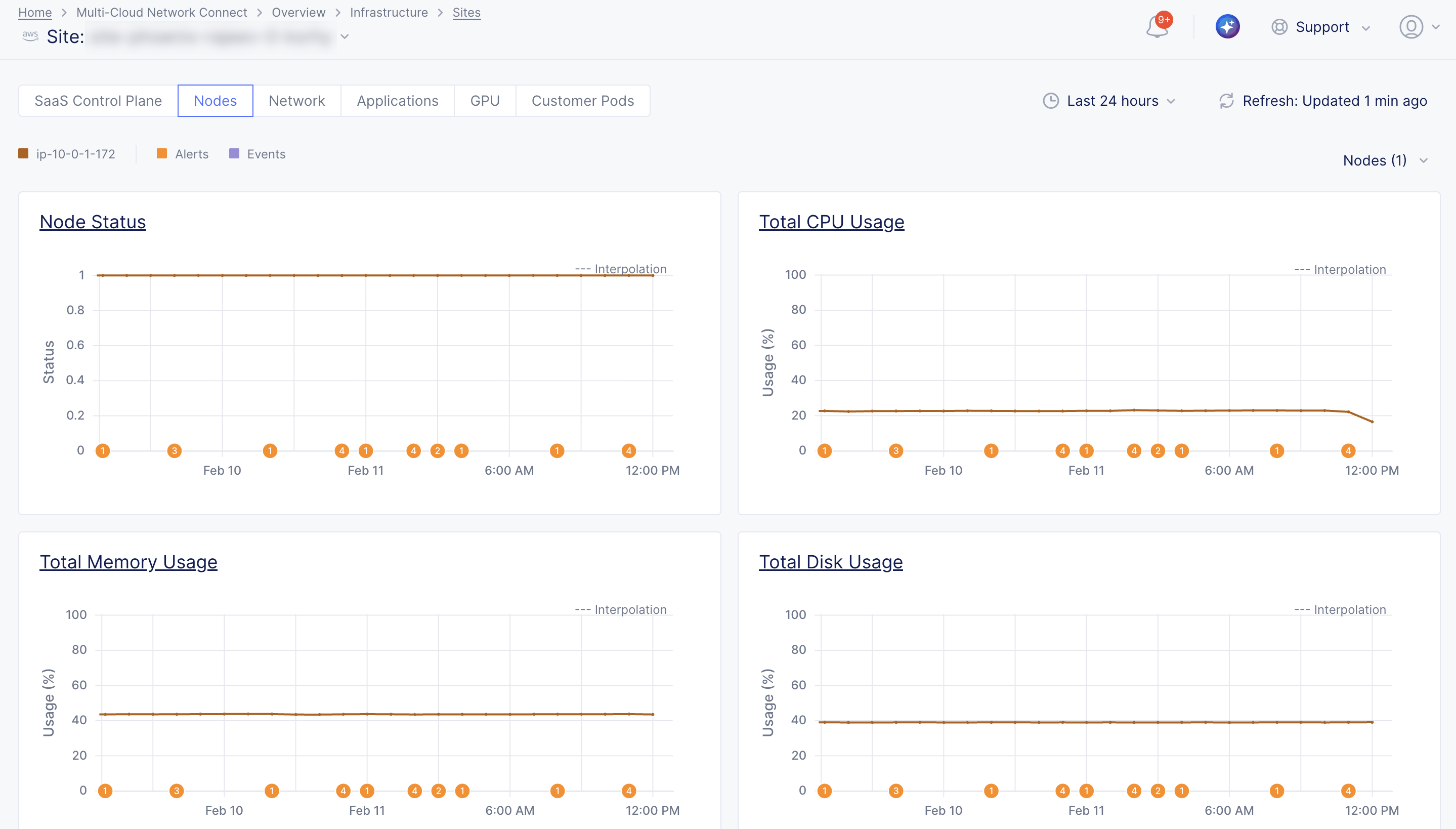Image resolution: width=1456 pixels, height=829 pixels.
Task: Open the notification bell with unread alerts
Action: pos(1158,27)
